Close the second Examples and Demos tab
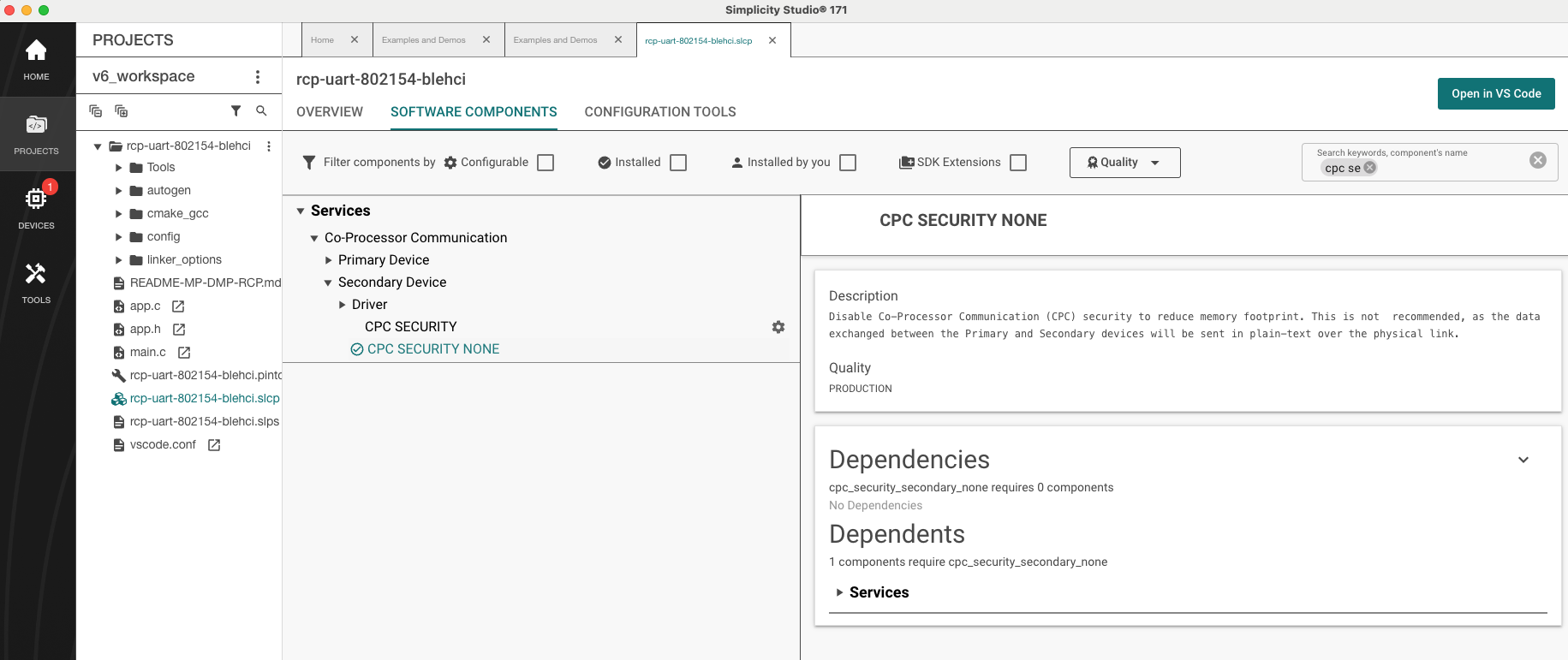The height and width of the screenshot is (660, 1568). point(618,40)
